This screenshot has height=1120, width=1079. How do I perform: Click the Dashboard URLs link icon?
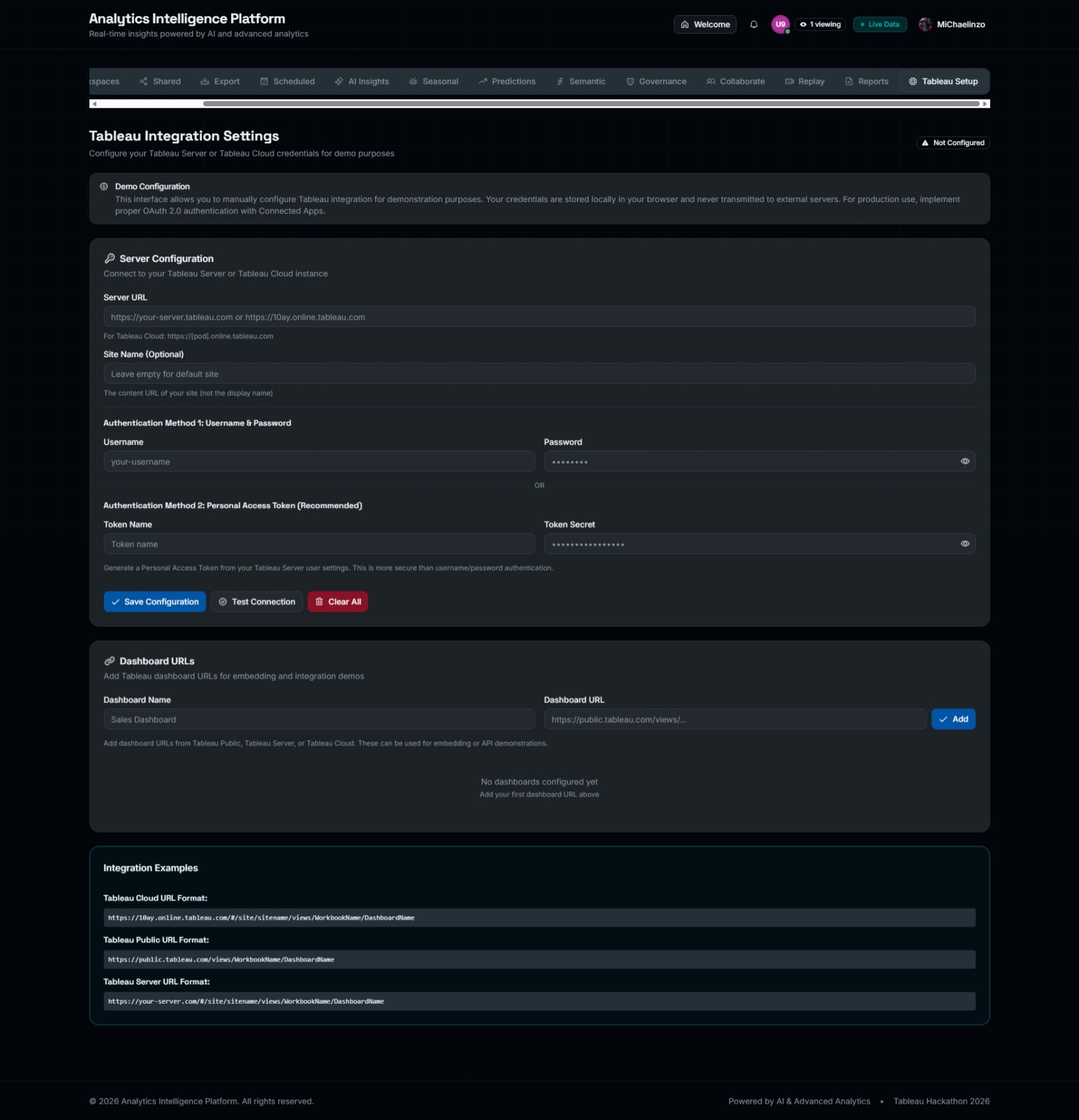click(109, 661)
